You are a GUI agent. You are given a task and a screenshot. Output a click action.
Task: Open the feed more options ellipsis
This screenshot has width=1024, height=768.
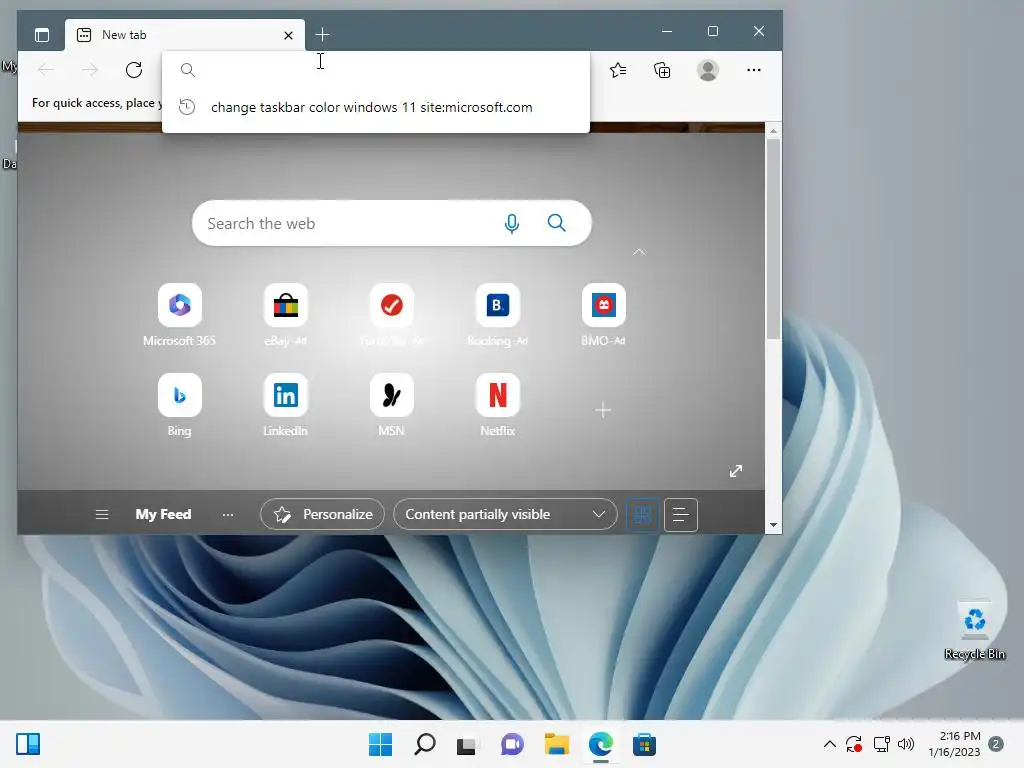(x=227, y=515)
